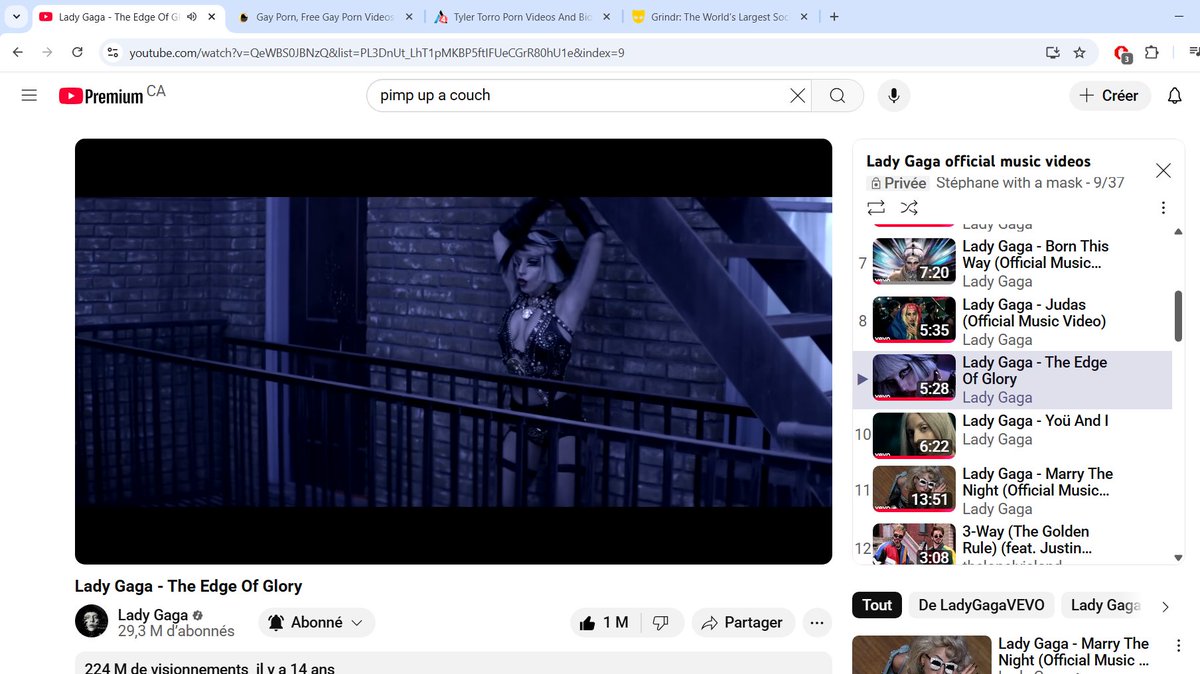This screenshot has height=674, width=1200.
Task: Clear the search box with the X
Action: [798, 96]
